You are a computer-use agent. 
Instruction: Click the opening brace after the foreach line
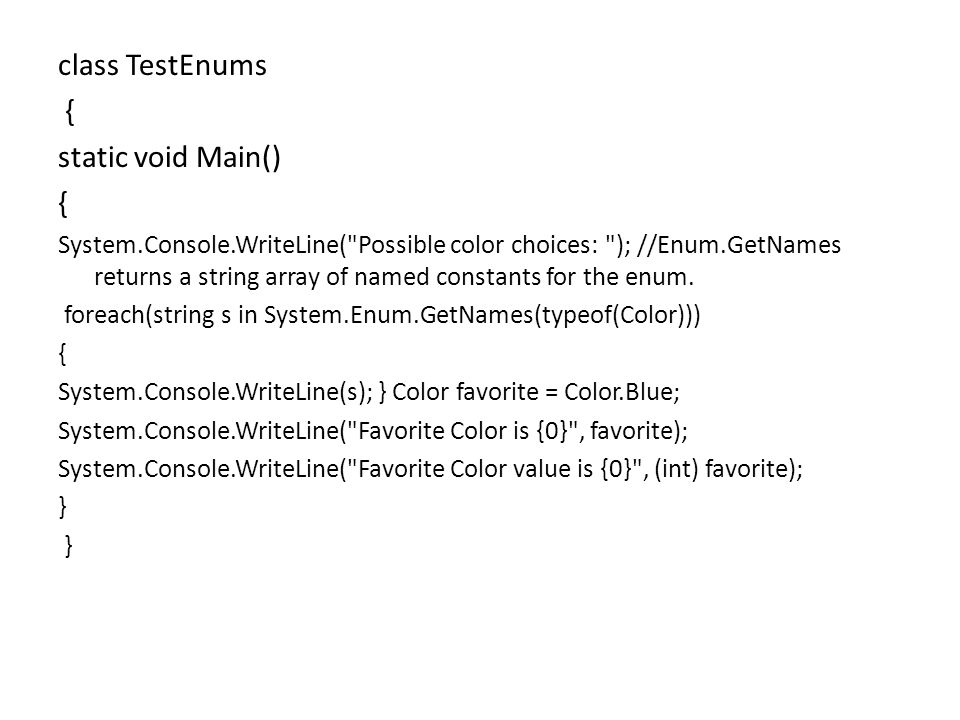tap(62, 353)
